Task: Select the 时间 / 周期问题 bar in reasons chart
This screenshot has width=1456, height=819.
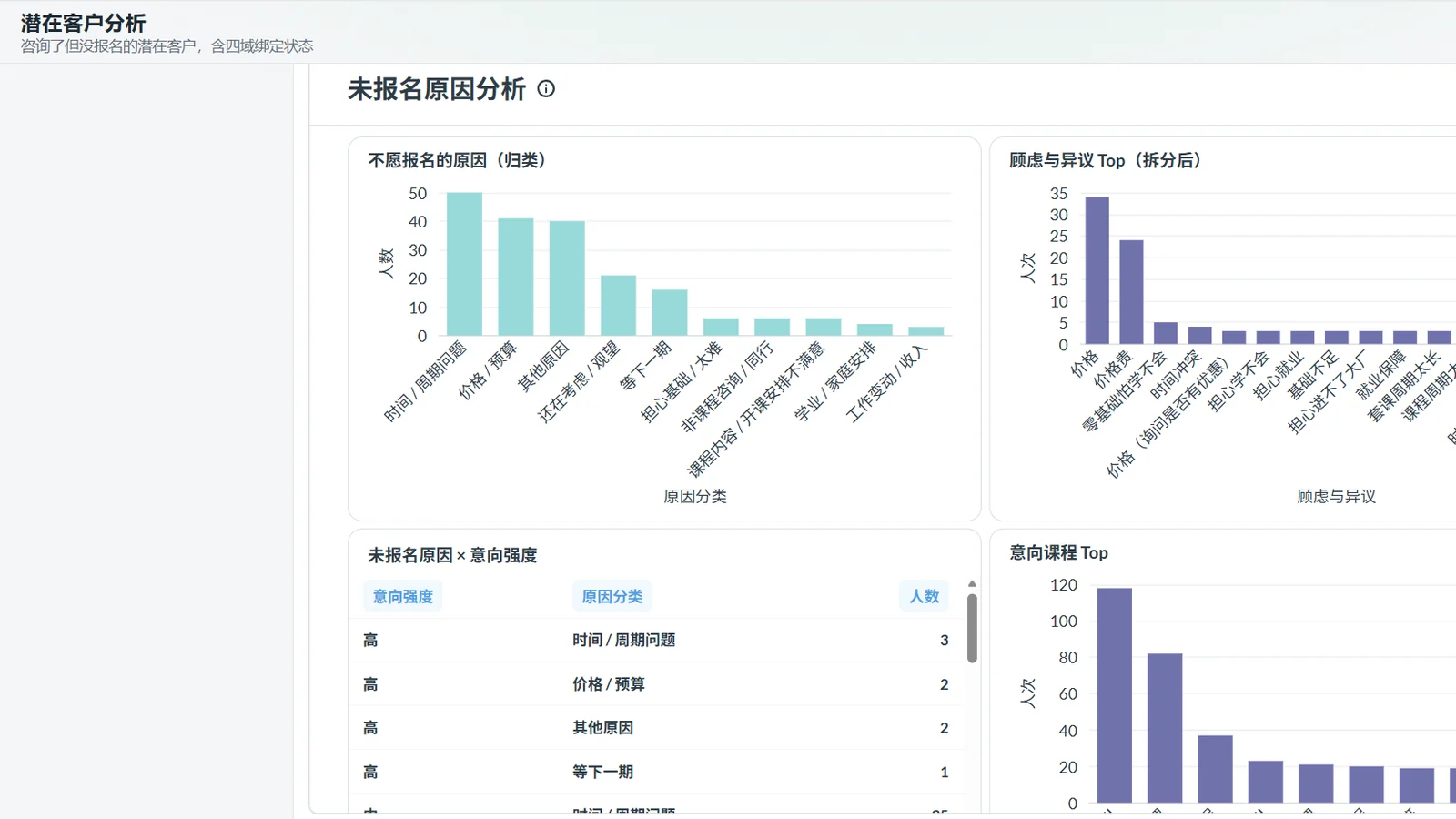Action: [464, 264]
